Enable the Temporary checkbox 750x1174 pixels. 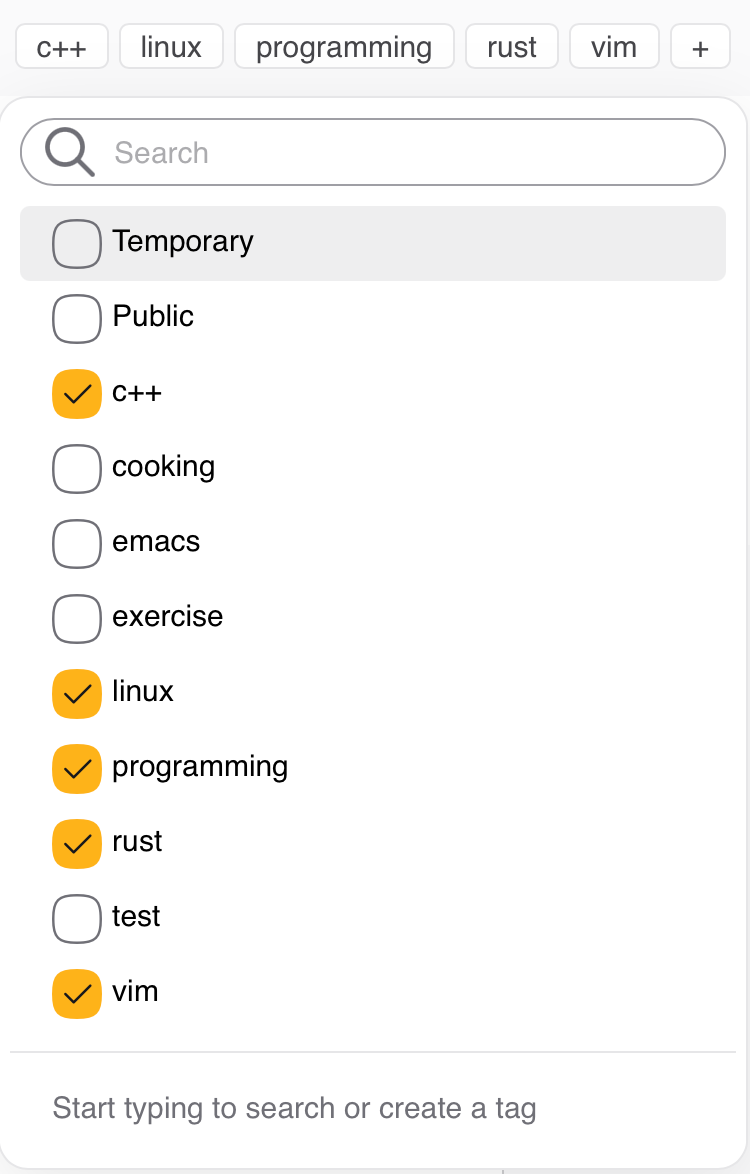(x=76, y=243)
